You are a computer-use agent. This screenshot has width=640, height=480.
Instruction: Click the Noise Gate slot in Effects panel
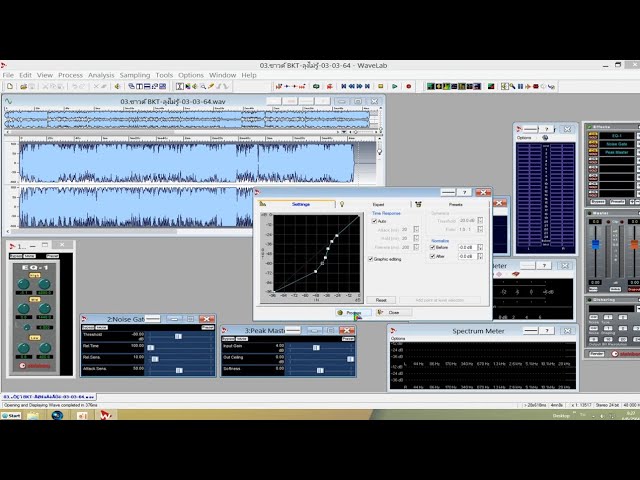click(616, 144)
